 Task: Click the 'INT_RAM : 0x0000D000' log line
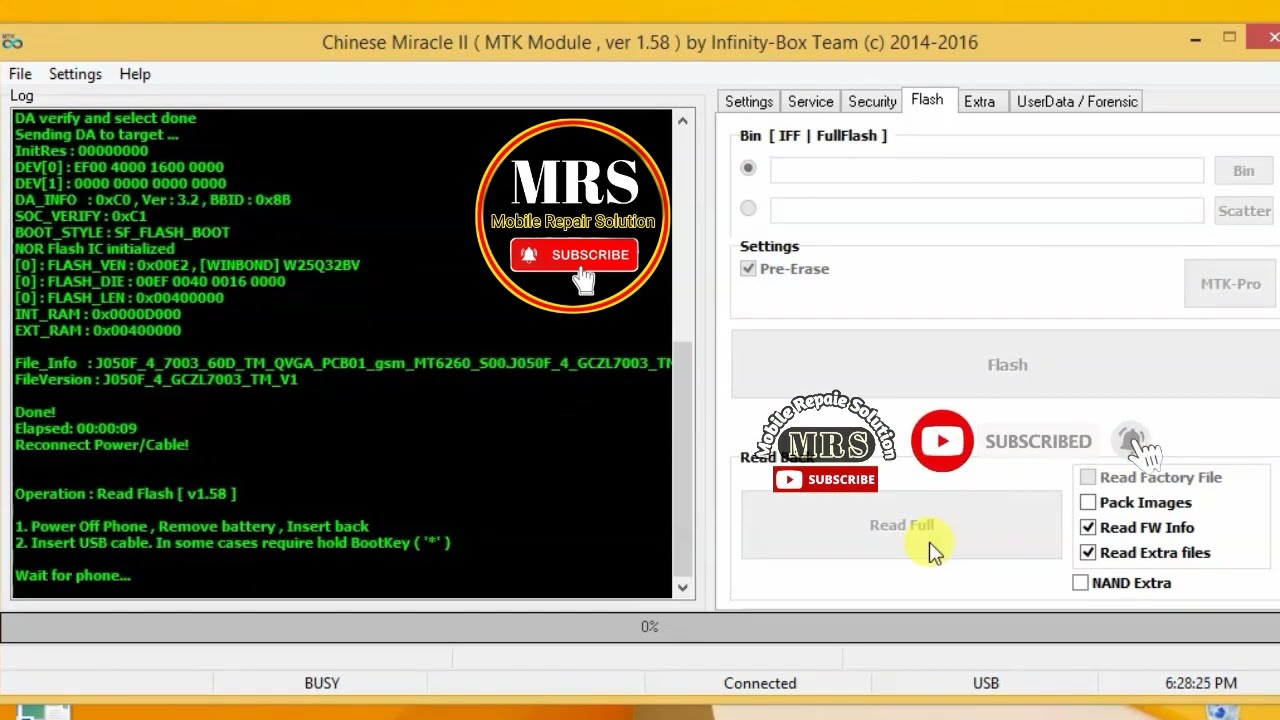click(98, 314)
